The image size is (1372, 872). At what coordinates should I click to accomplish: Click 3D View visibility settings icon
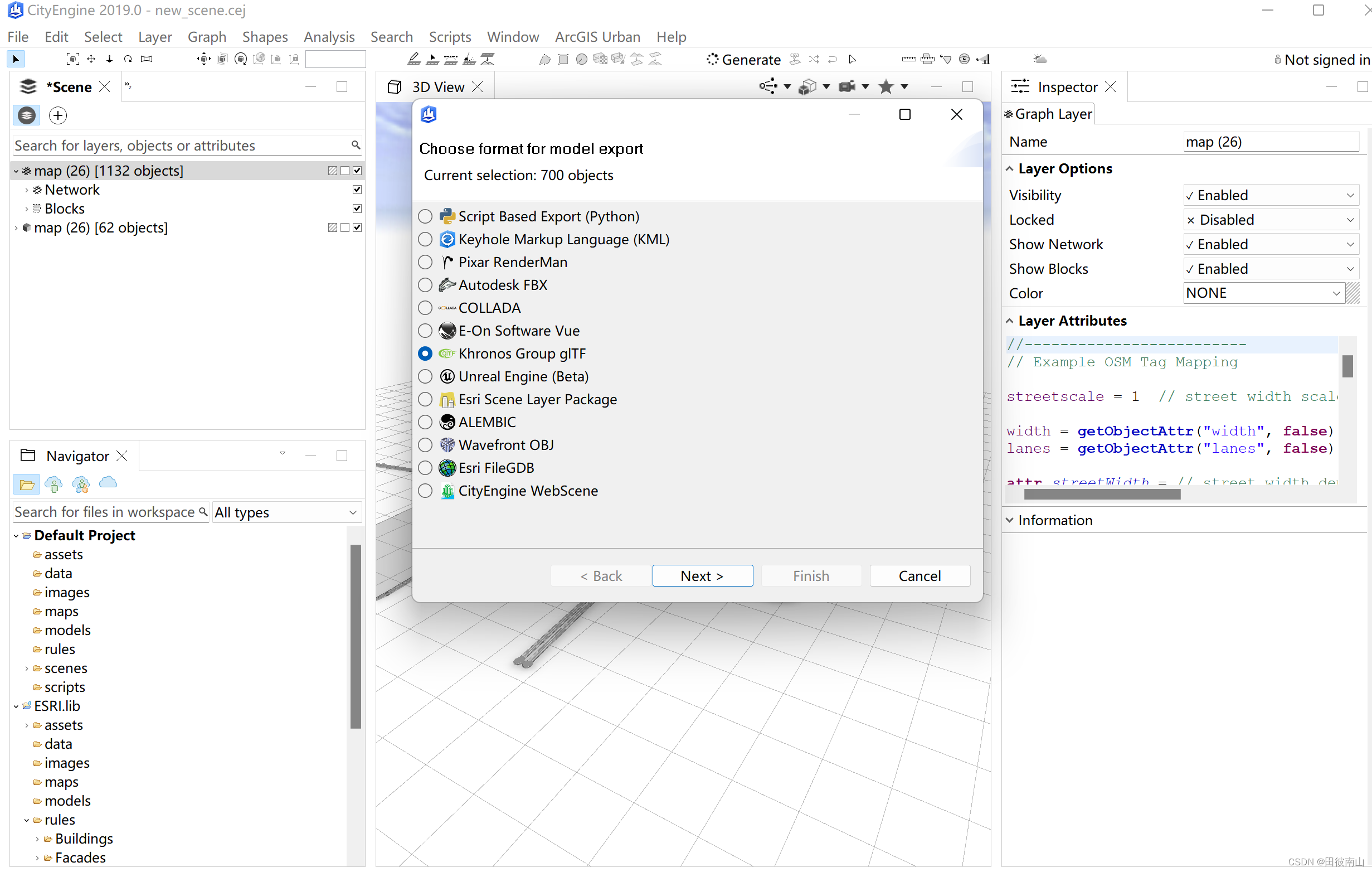click(x=768, y=86)
